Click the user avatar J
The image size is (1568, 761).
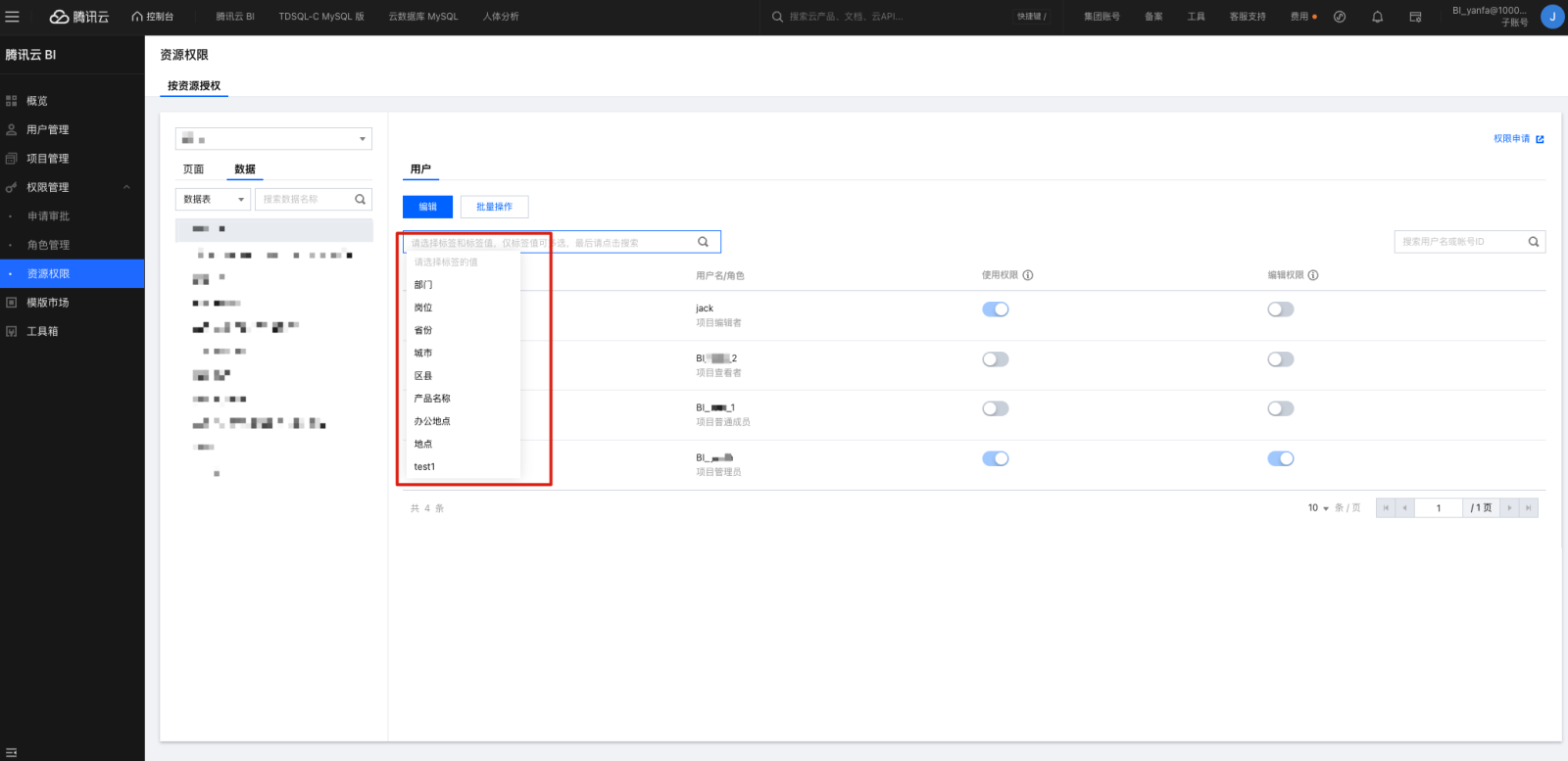(1552, 17)
